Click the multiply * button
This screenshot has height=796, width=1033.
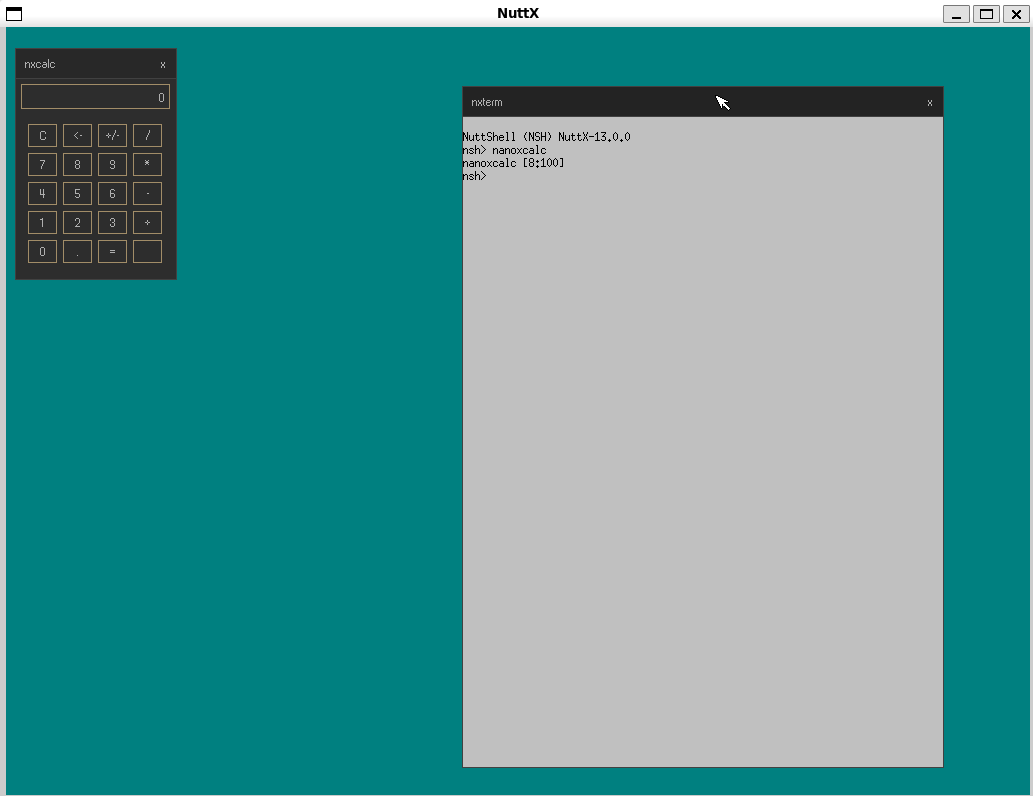click(148, 165)
